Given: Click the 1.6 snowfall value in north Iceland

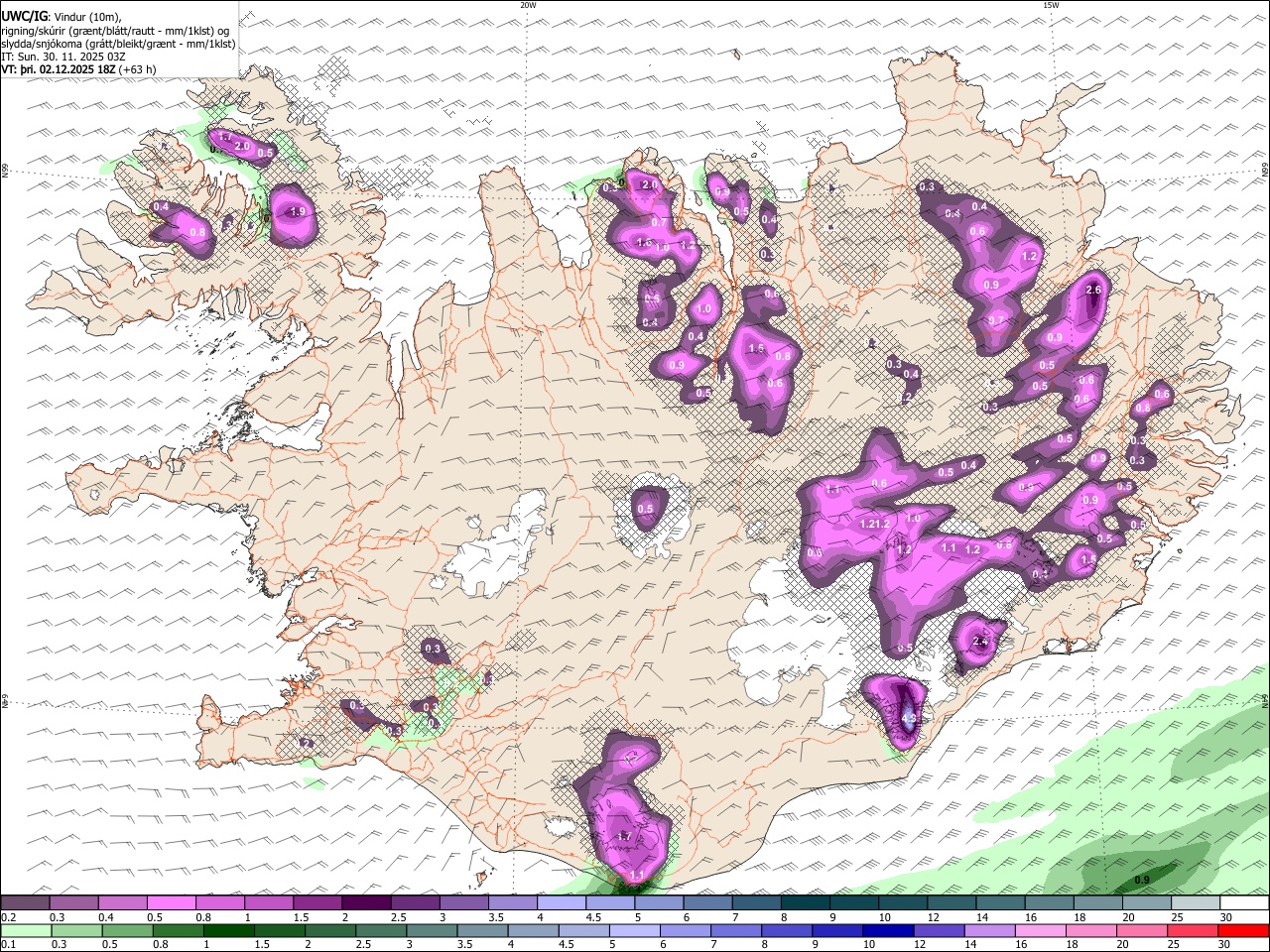Looking at the screenshot, I should [644, 243].
